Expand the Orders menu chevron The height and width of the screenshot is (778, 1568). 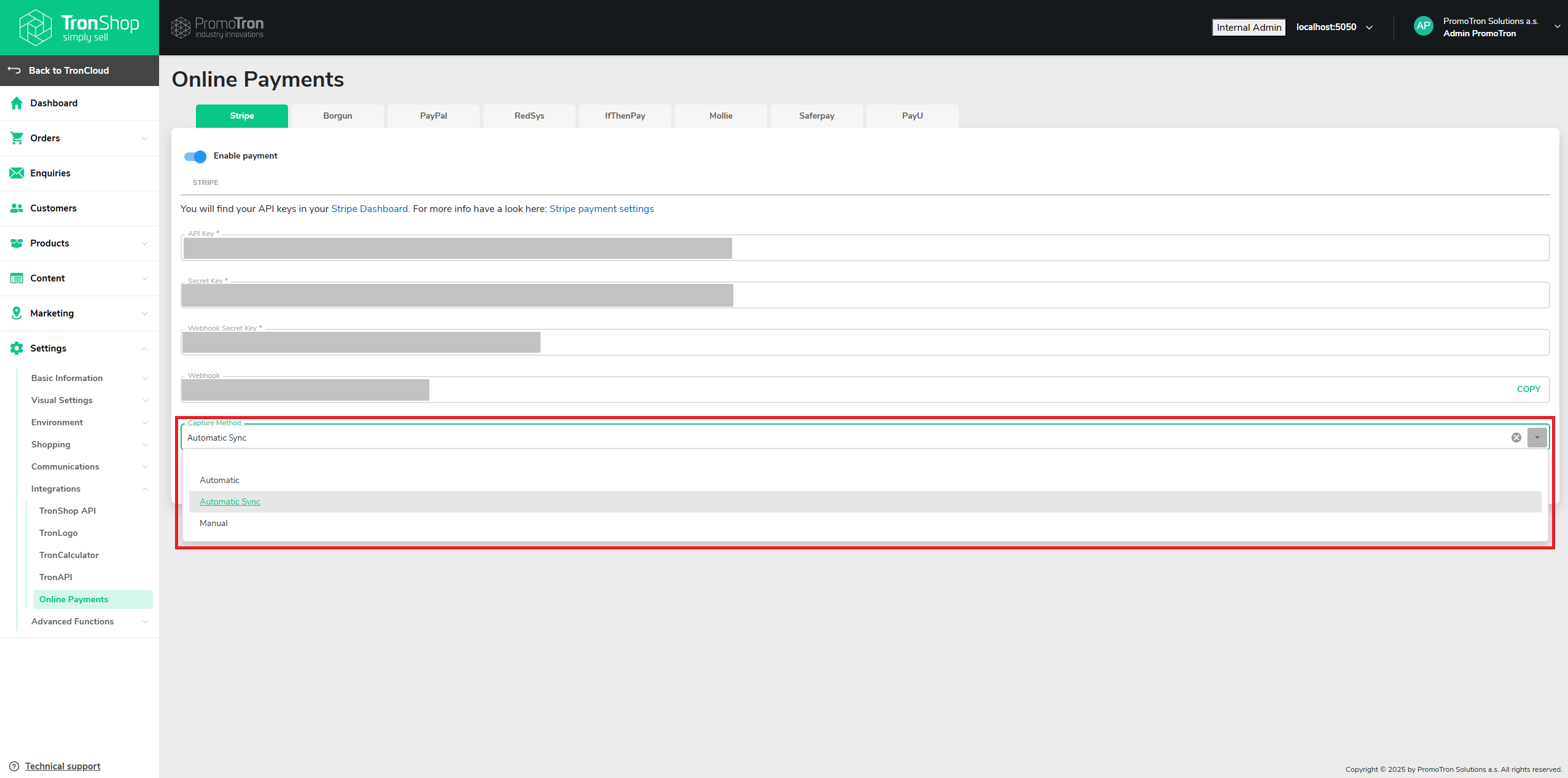(x=144, y=138)
